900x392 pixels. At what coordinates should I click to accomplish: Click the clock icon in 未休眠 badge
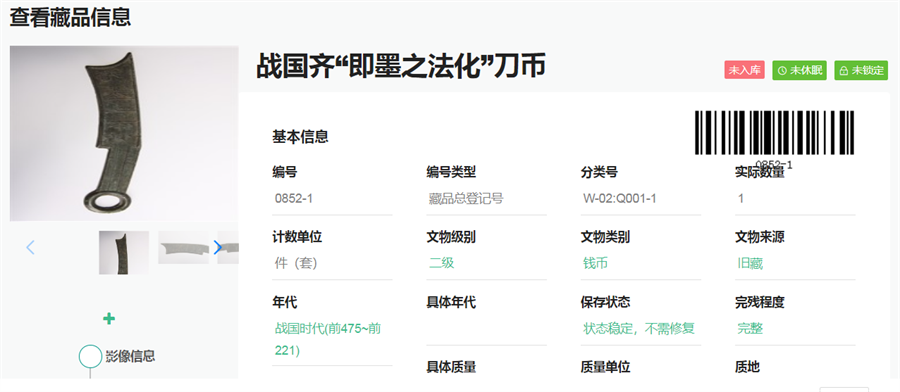click(782, 71)
